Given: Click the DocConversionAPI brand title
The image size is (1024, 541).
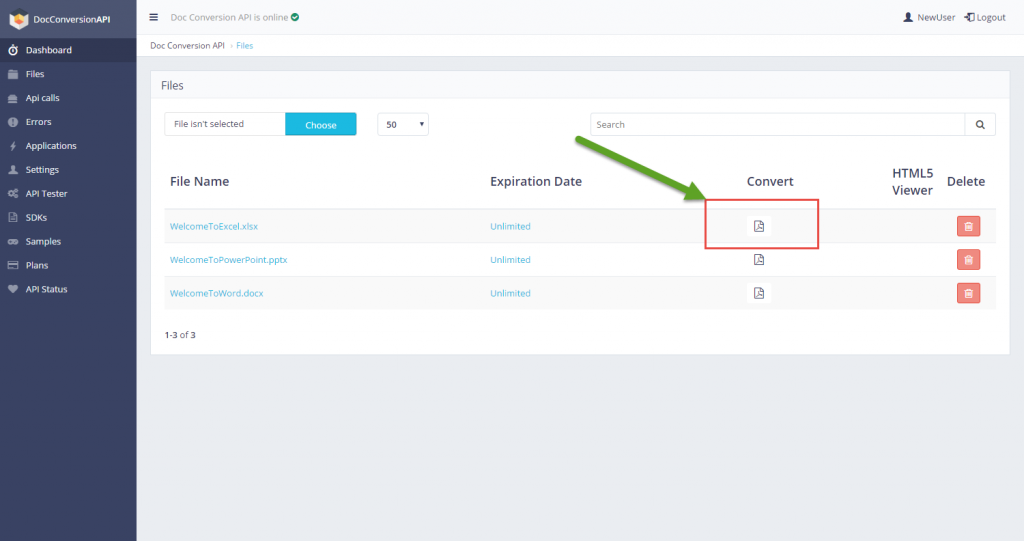Looking at the screenshot, I should pyautogui.click(x=72, y=20).
